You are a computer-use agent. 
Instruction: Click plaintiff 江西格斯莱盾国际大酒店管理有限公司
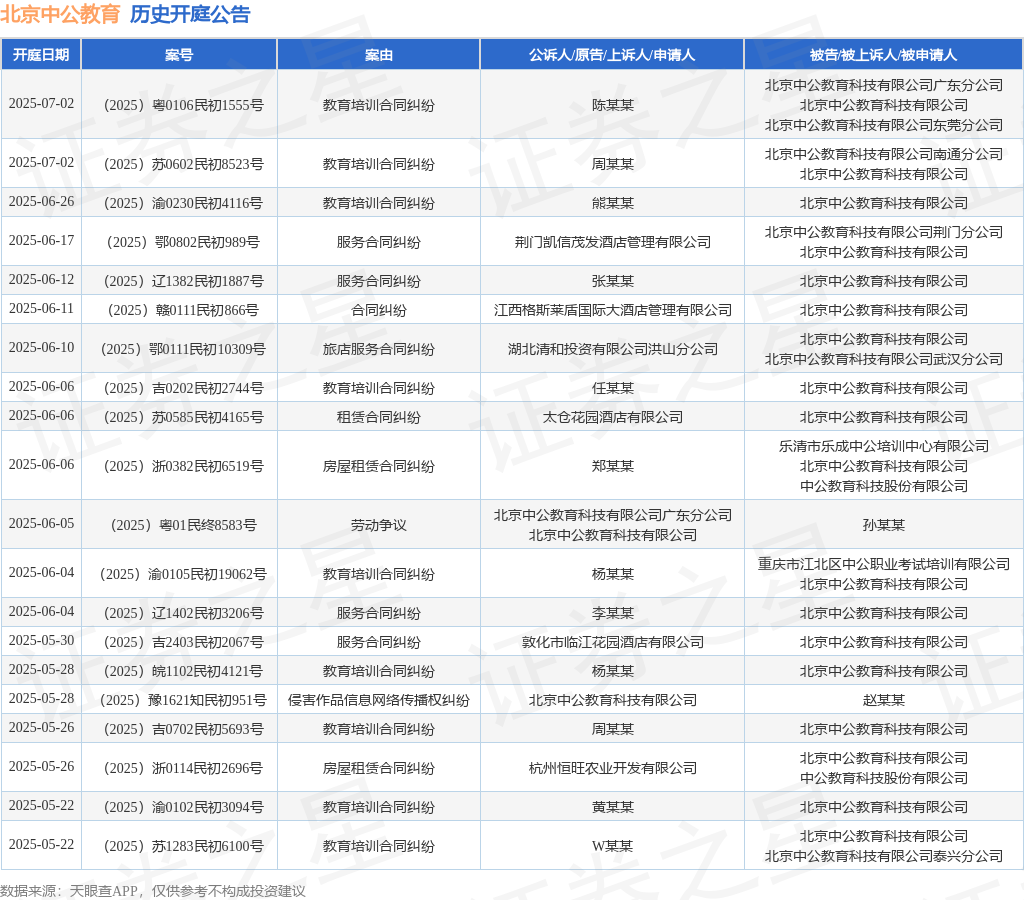pos(613,310)
